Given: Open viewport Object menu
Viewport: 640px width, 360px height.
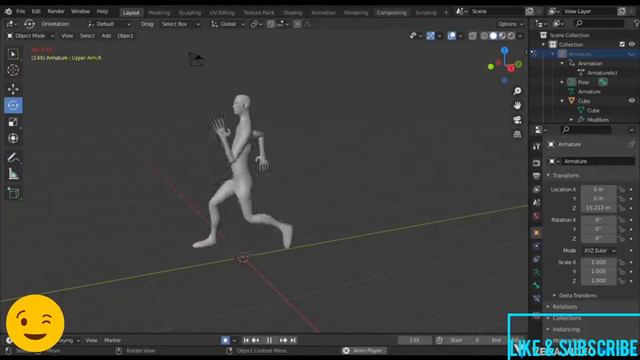Looking at the screenshot, I should point(125,36).
